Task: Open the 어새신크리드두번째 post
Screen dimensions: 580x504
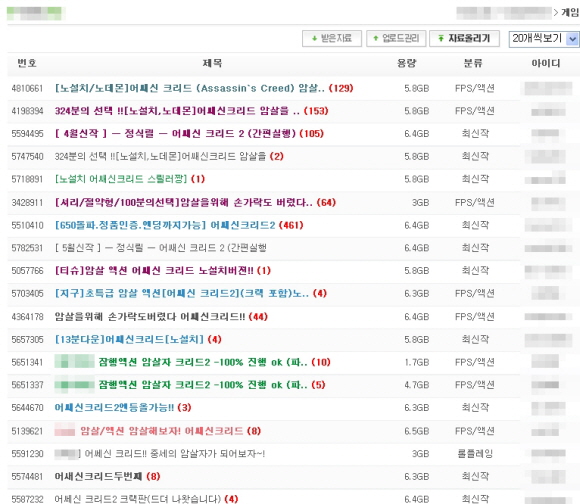Action: click(x=98, y=476)
